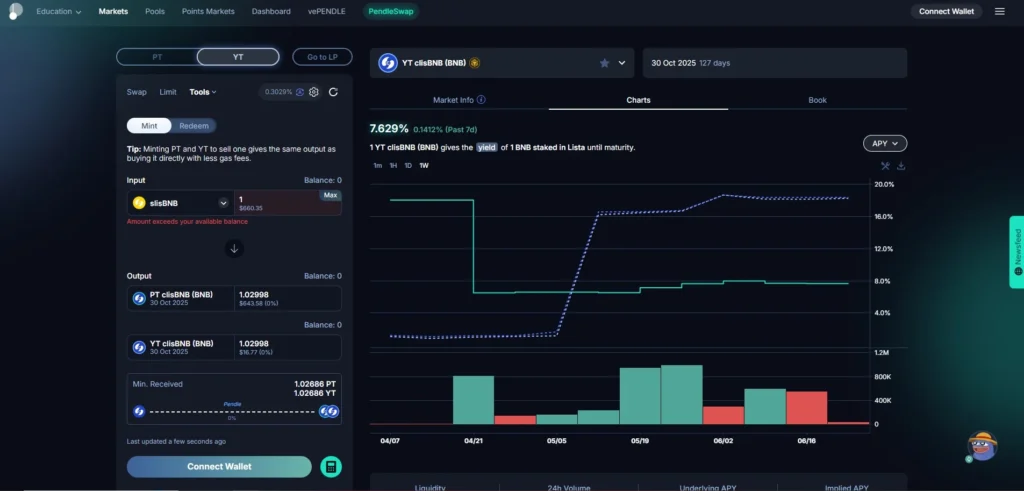Click Go to LP button

[322, 57]
